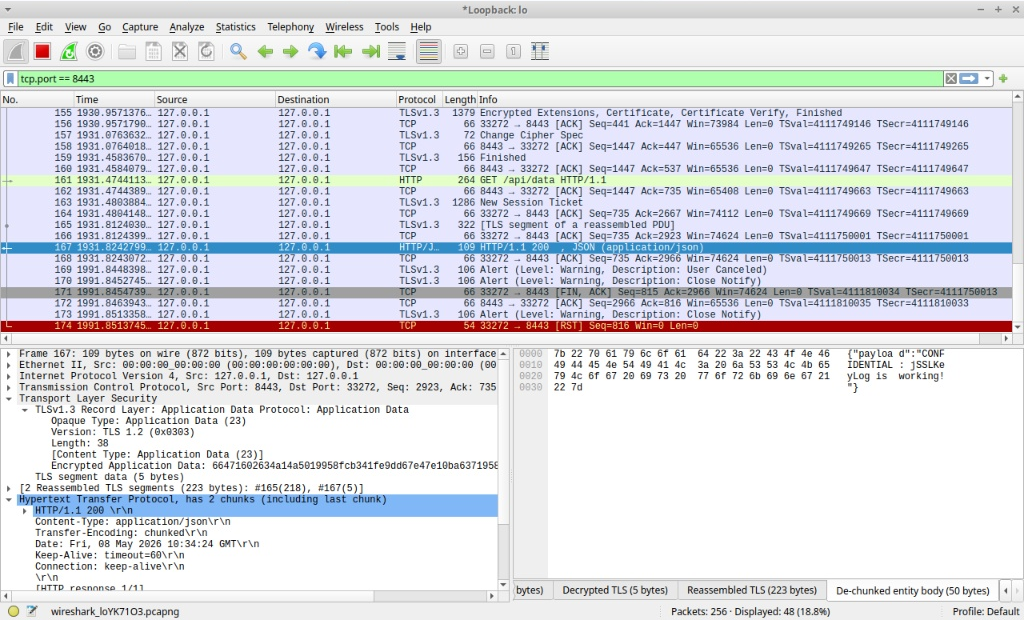The height and width of the screenshot is (620, 1024).
Task: Go back in packet history
Action: 264,52
